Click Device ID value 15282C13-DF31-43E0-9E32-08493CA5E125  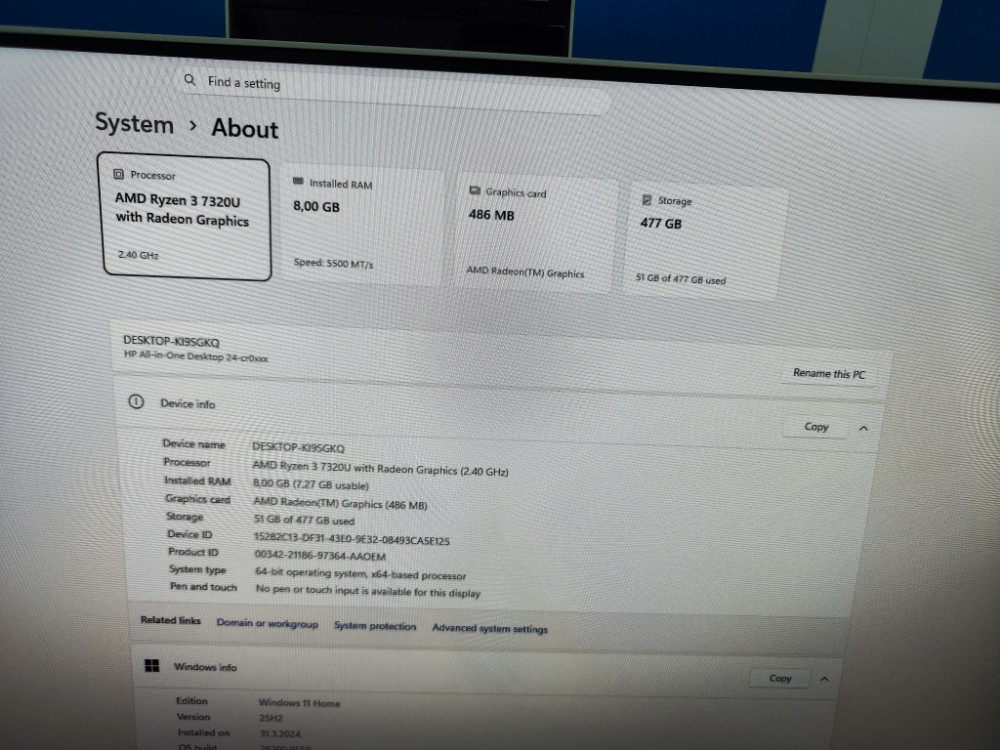351,540
